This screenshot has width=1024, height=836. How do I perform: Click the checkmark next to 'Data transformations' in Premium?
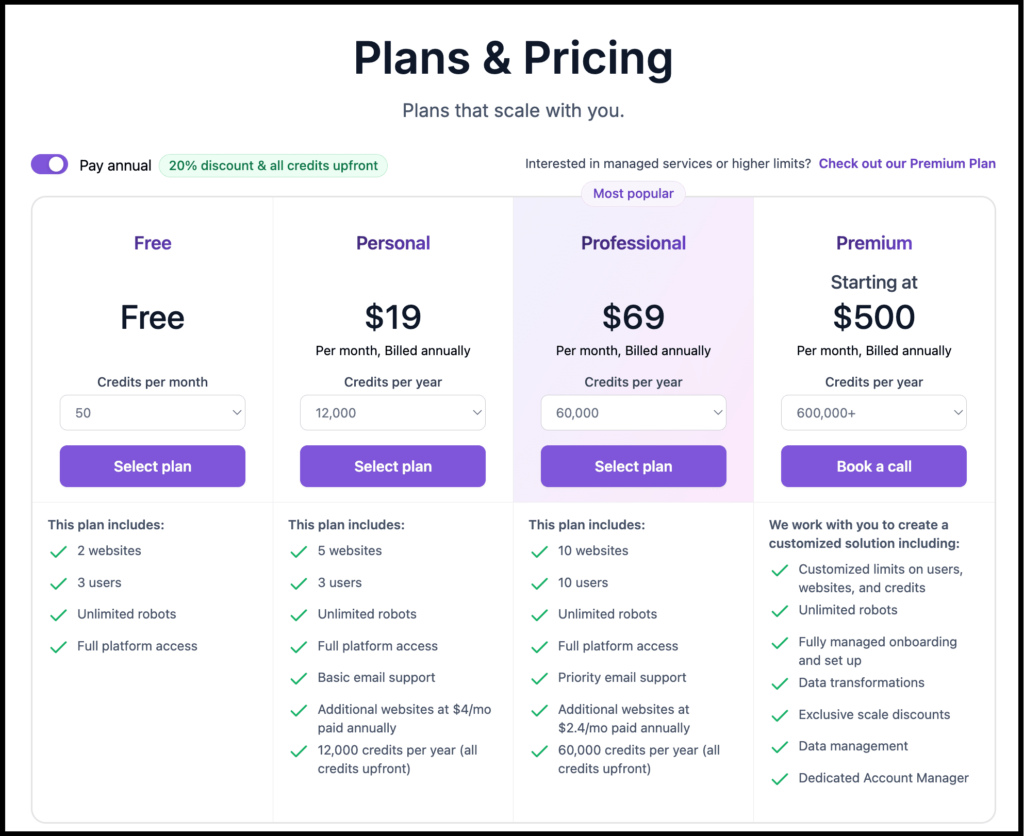pos(780,682)
